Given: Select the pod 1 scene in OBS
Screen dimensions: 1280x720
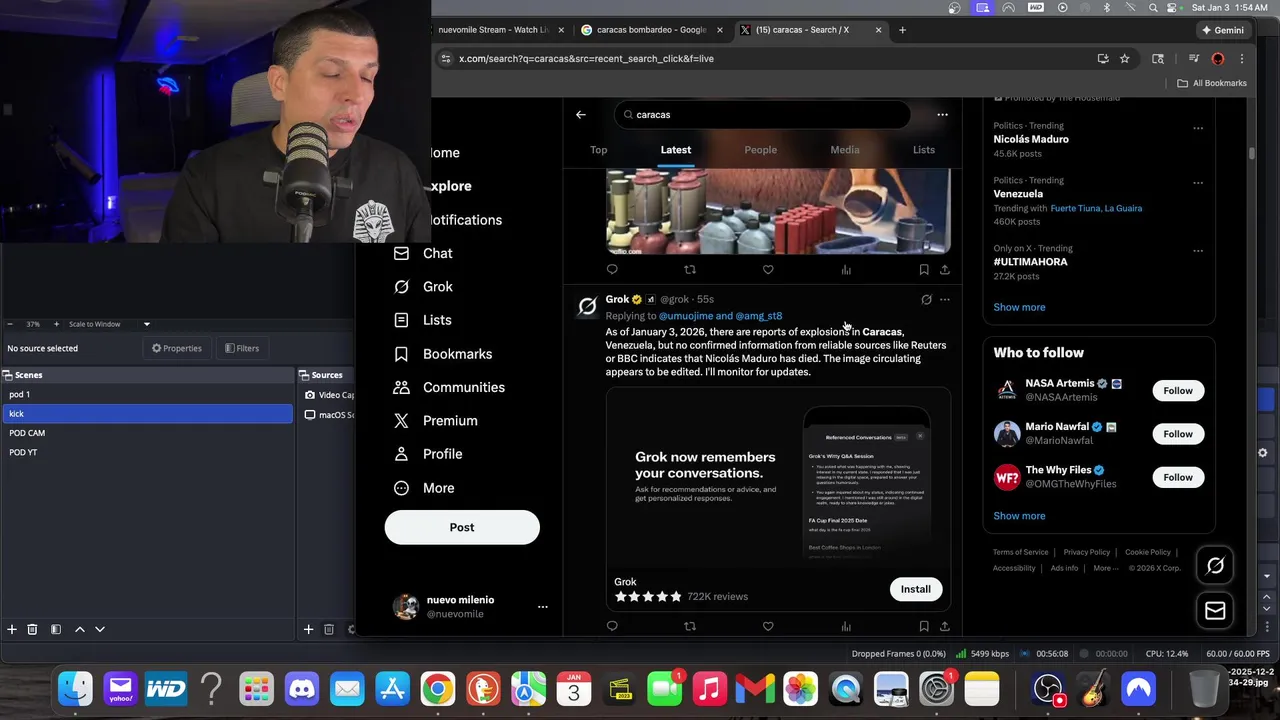Looking at the screenshot, I should click(x=147, y=394).
